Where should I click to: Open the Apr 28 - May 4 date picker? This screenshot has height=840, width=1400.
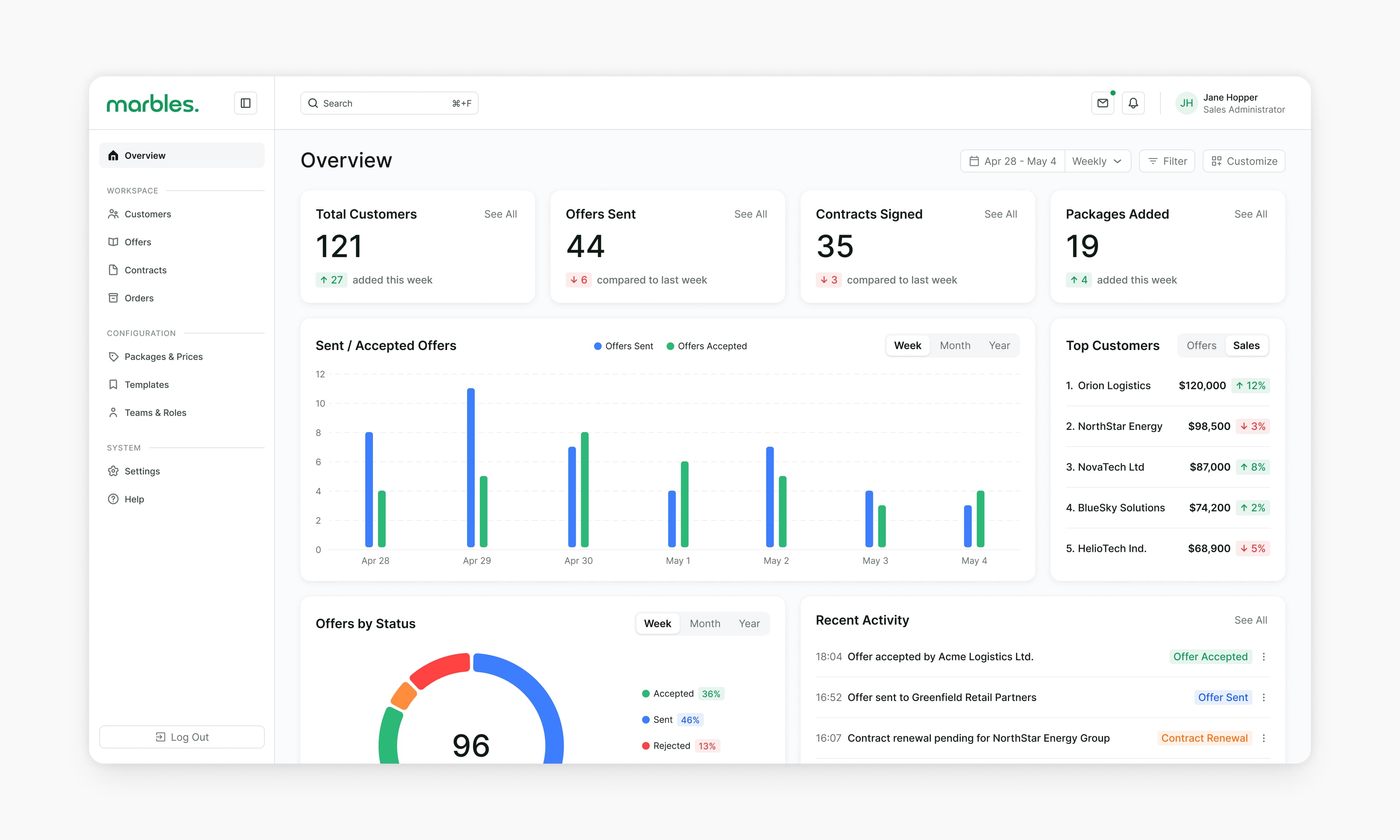[x=1013, y=161]
